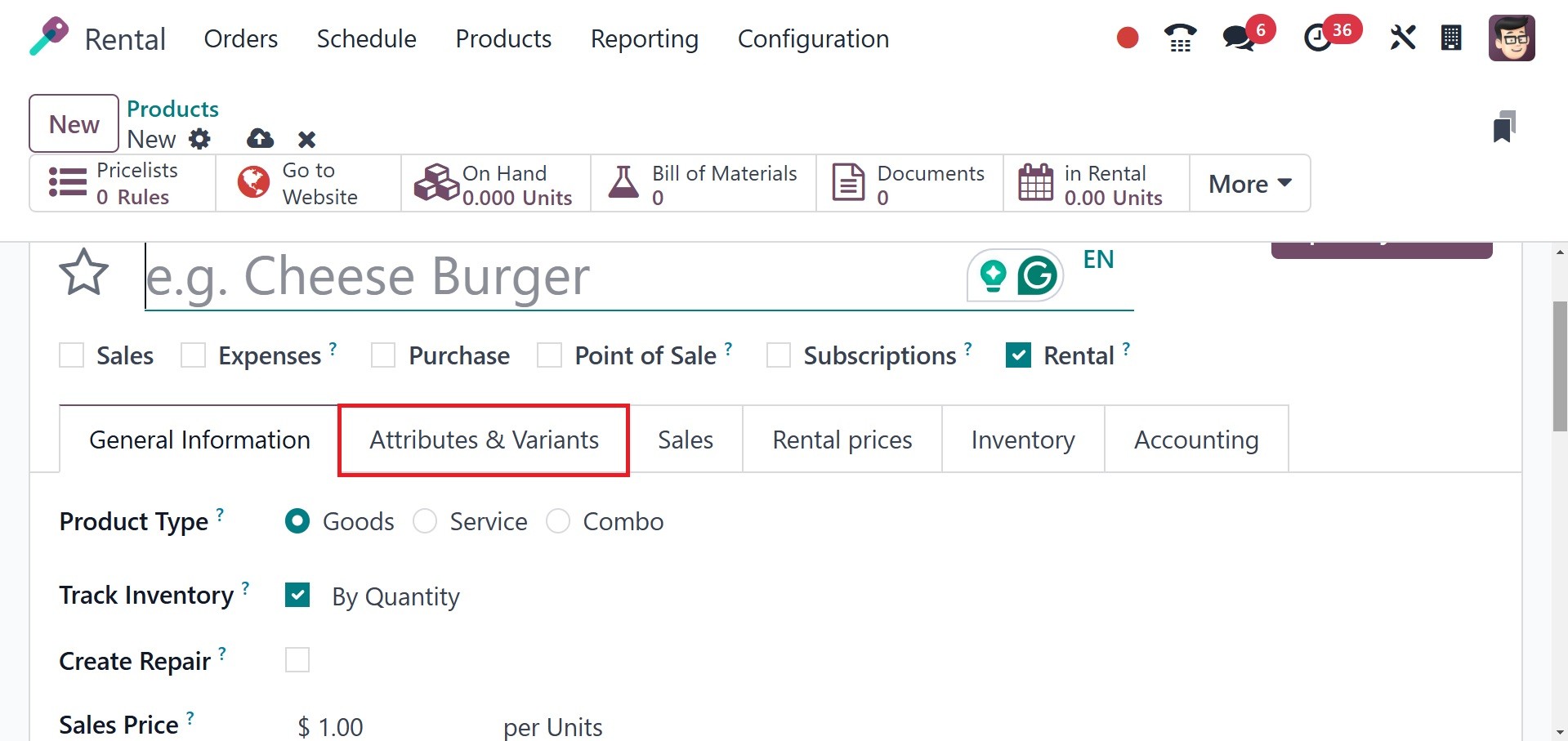Open the chat messages icon
The height and width of the screenshot is (741, 1568).
tap(1239, 38)
